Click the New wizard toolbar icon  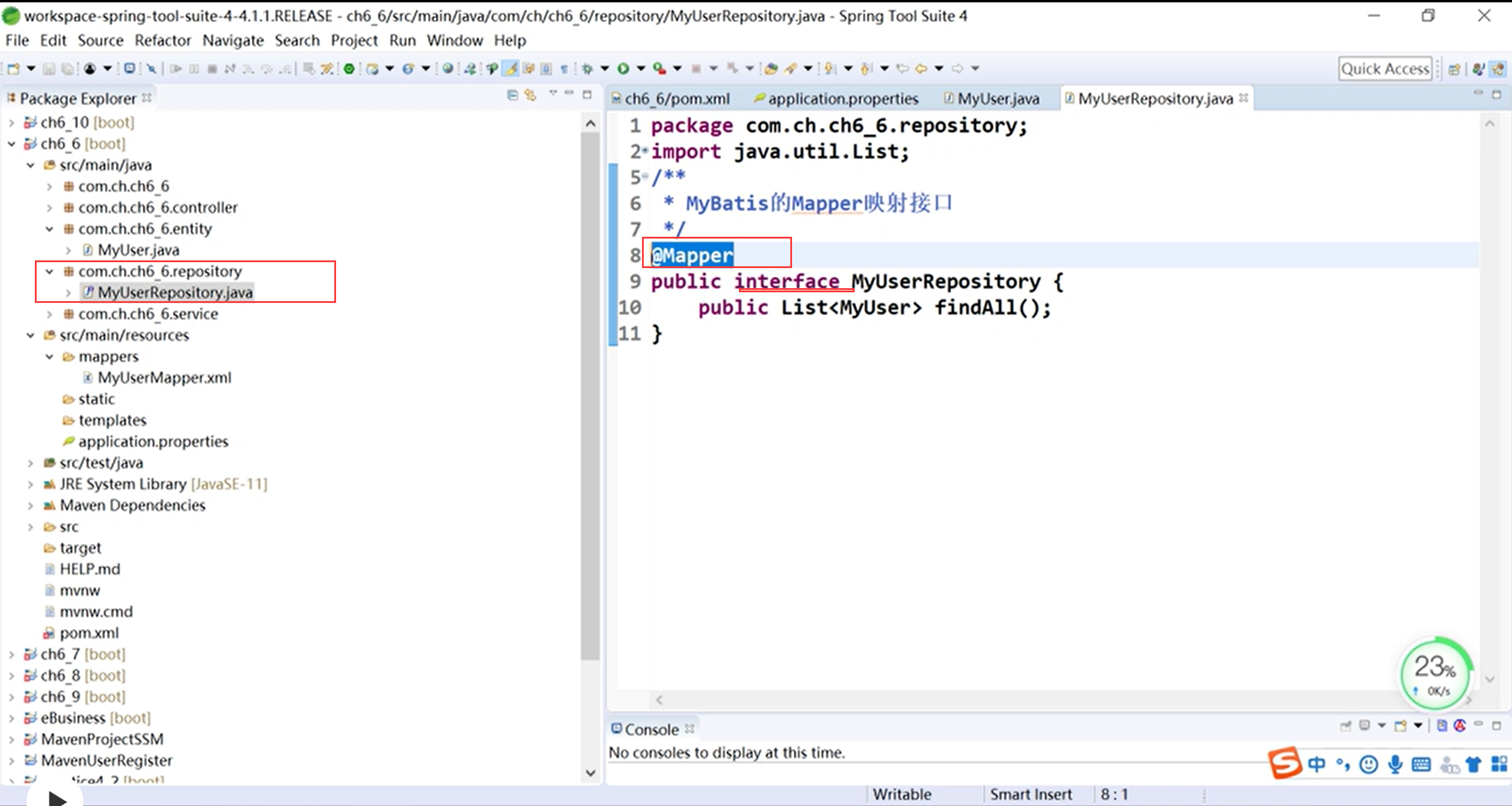[x=13, y=68]
